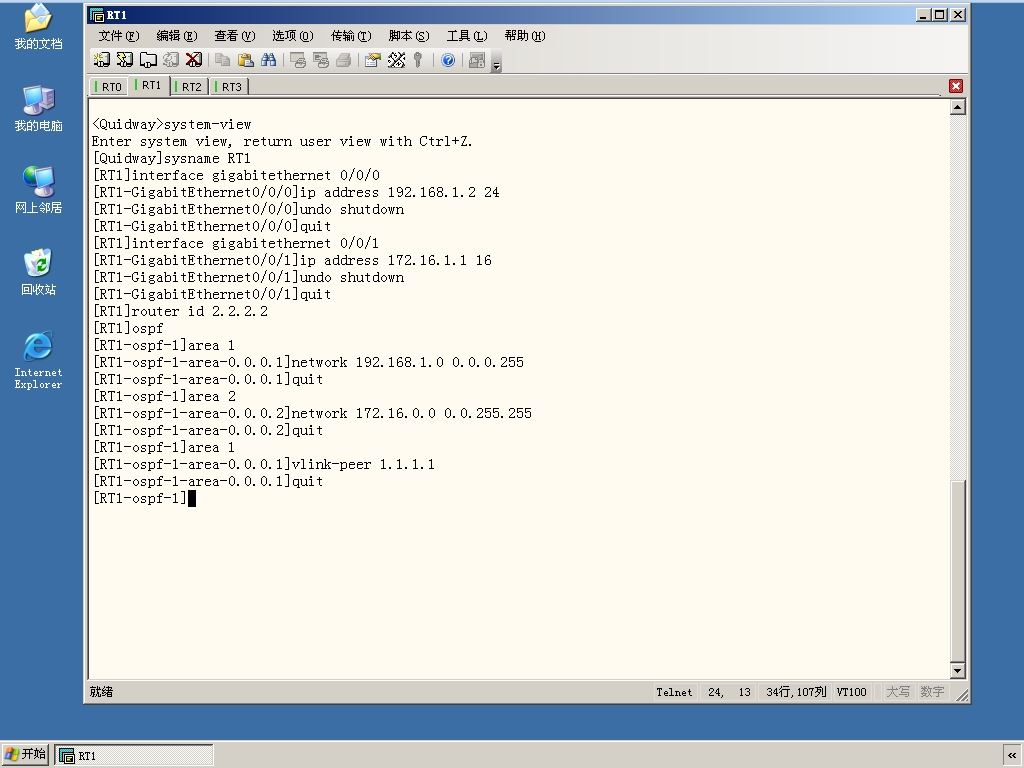The image size is (1024, 768).
Task: Click the 大写 caps lock indicator
Action: (x=898, y=692)
